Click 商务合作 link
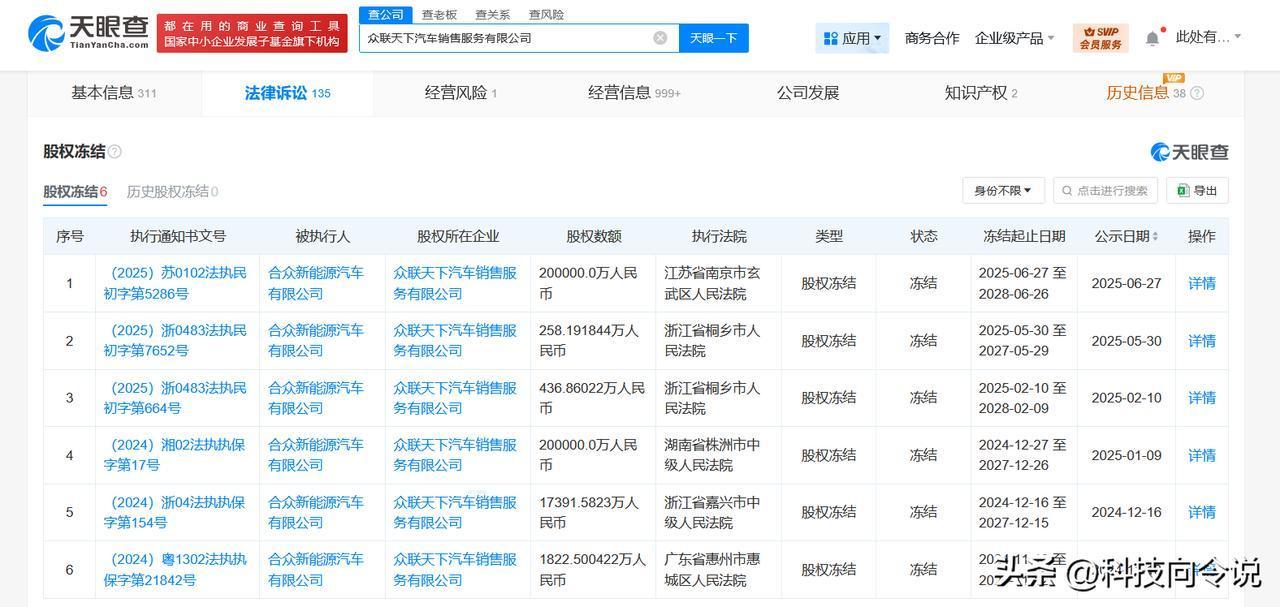This screenshot has height=607, width=1280. click(932, 38)
